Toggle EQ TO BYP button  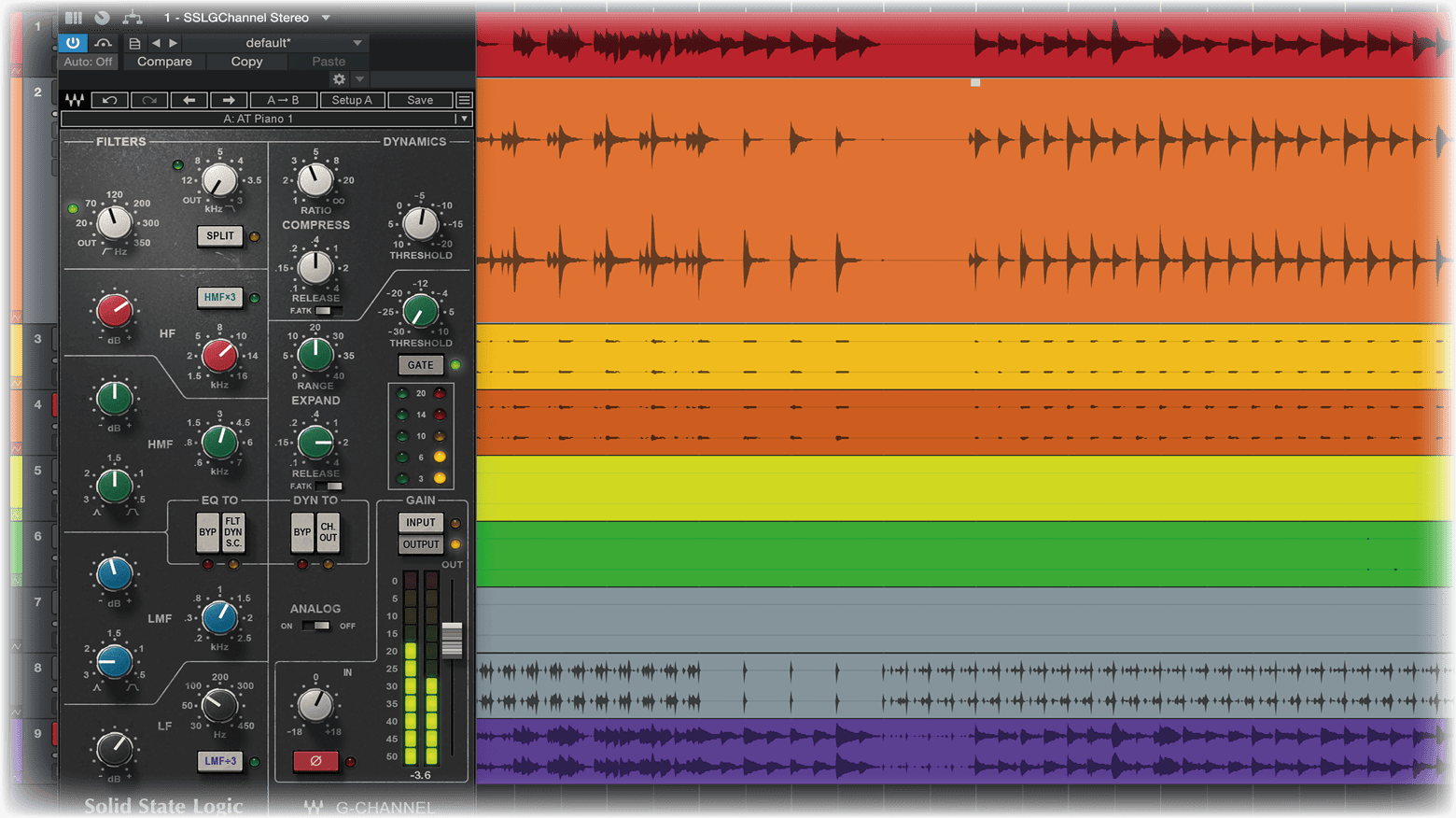pos(207,532)
